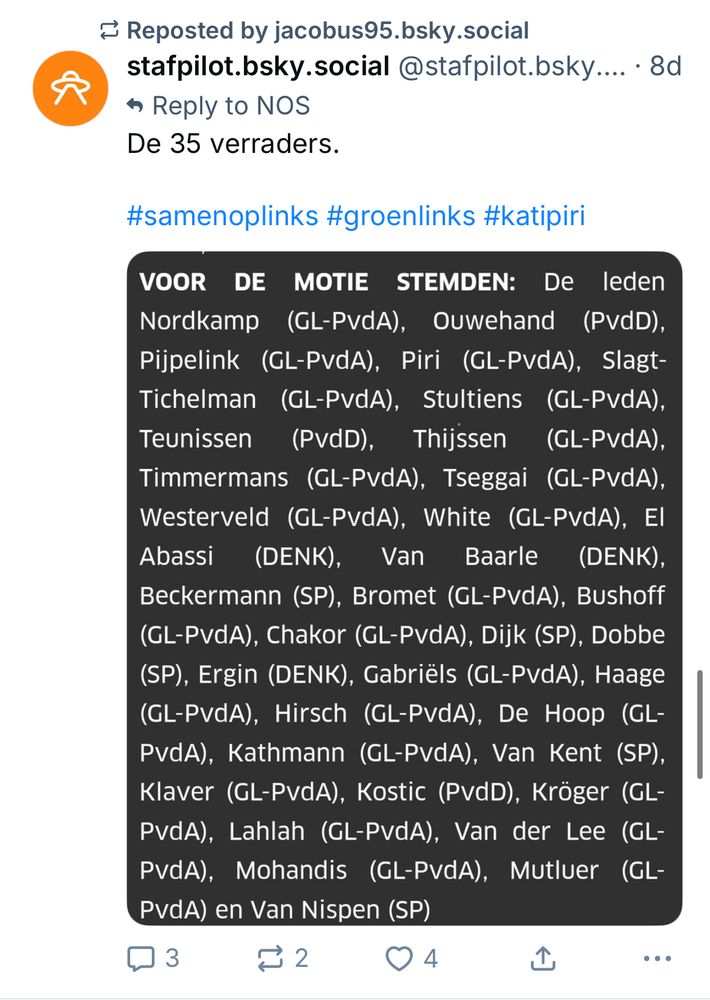Open the stafpilot.bsky.social display name
The image size is (710, 1000).
(x=258, y=66)
